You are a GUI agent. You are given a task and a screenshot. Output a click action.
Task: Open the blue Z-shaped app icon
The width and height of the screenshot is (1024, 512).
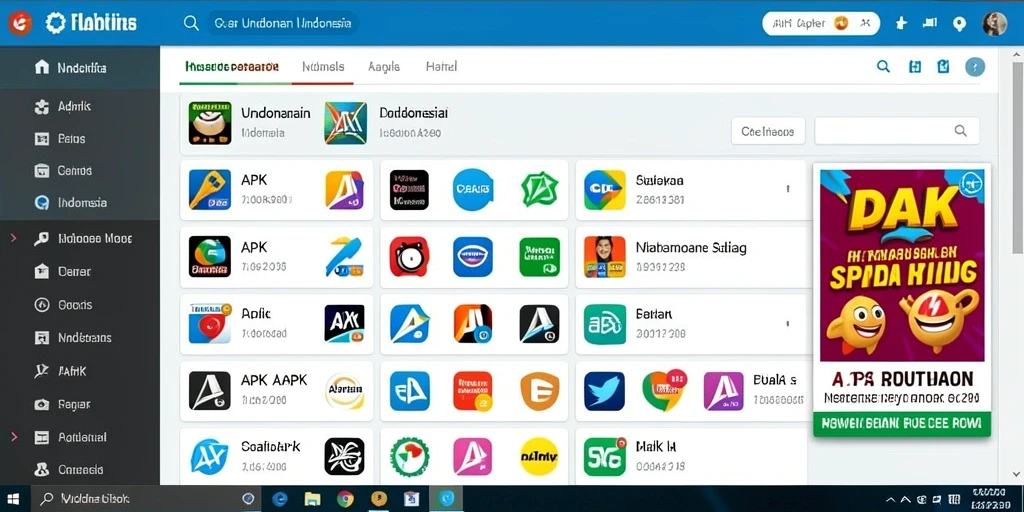click(344, 257)
